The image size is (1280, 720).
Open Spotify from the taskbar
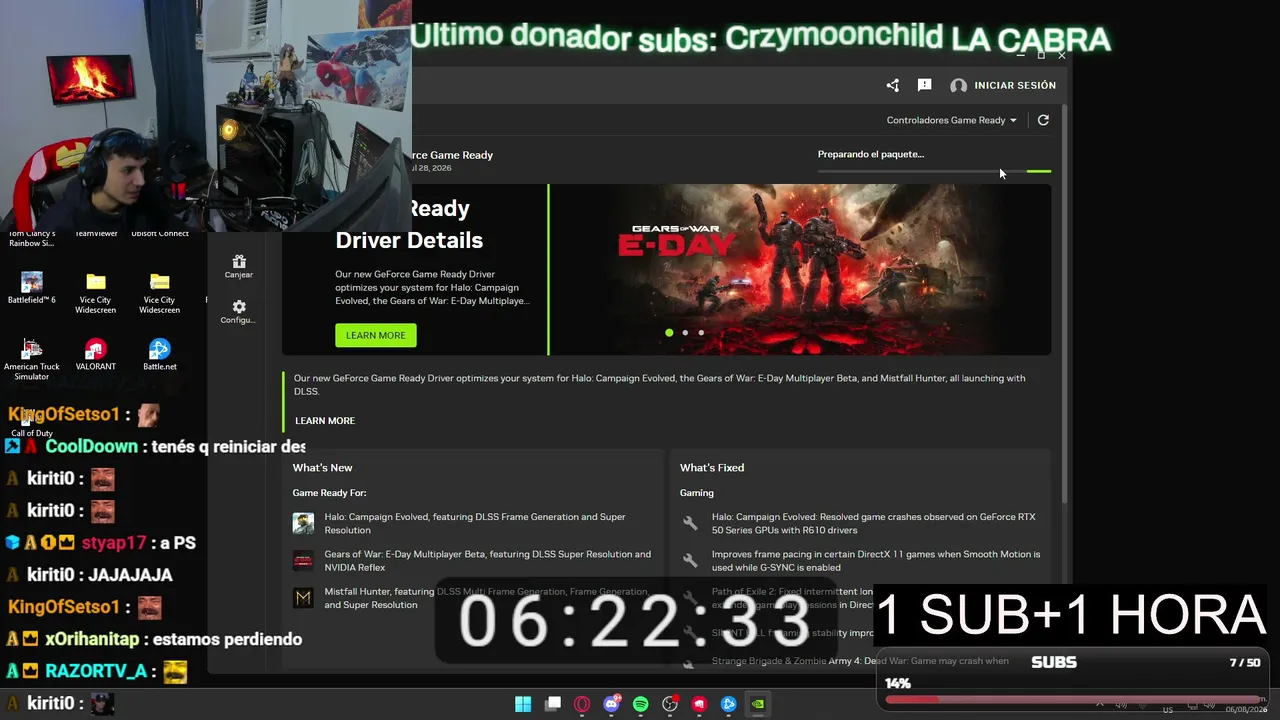pyautogui.click(x=641, y=704)
